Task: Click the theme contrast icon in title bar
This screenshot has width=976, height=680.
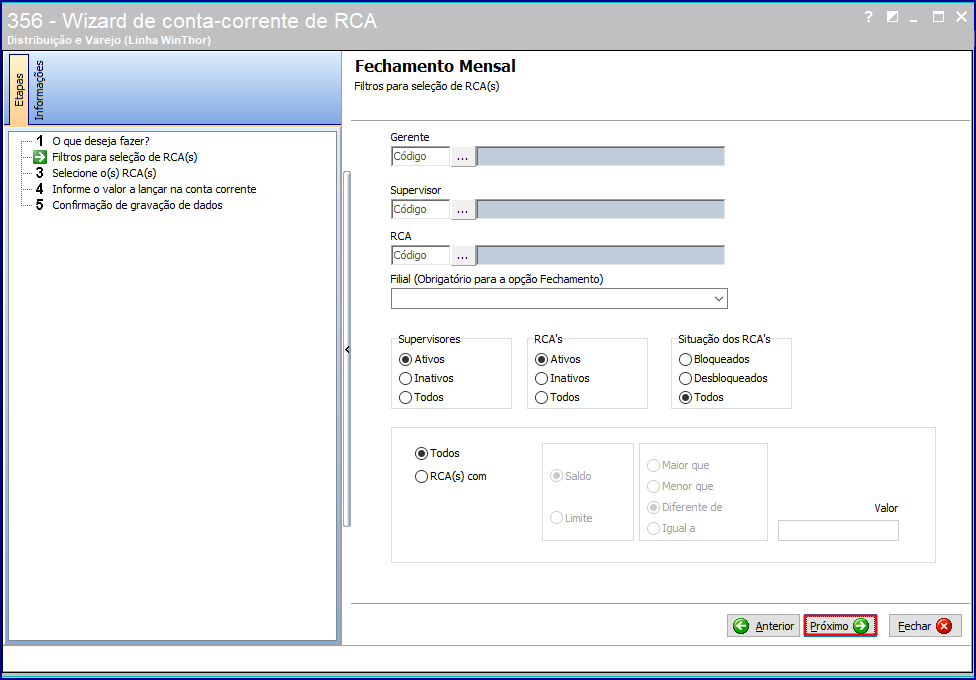Action: 892,17
